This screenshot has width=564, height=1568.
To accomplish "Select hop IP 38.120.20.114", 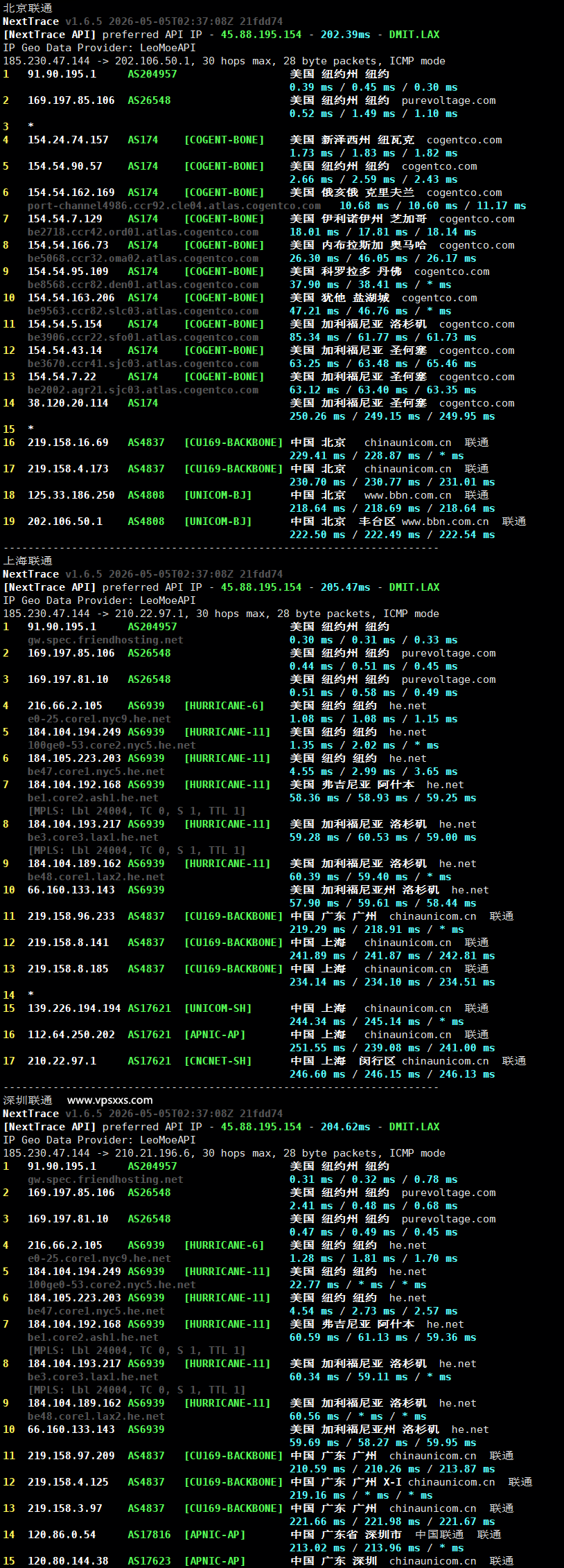I will click(68, 403).
